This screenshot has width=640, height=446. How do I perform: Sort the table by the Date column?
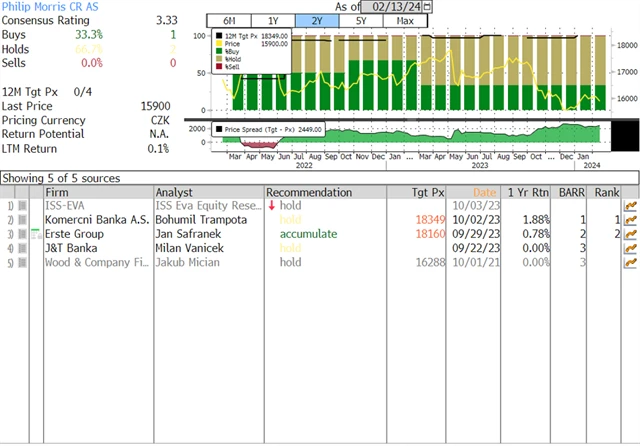tap(483, 192)
